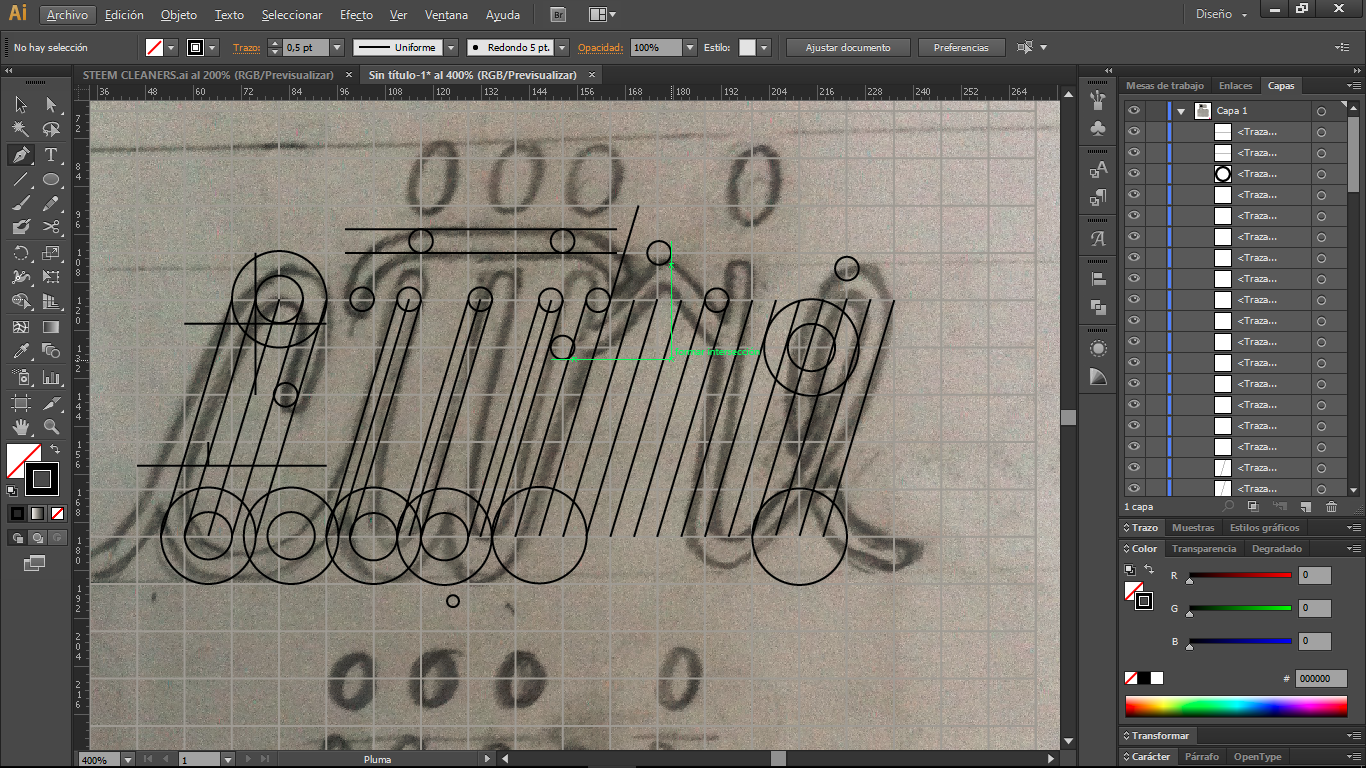
Task: Open the Objeto menu
Action: [x=179, y=15]
